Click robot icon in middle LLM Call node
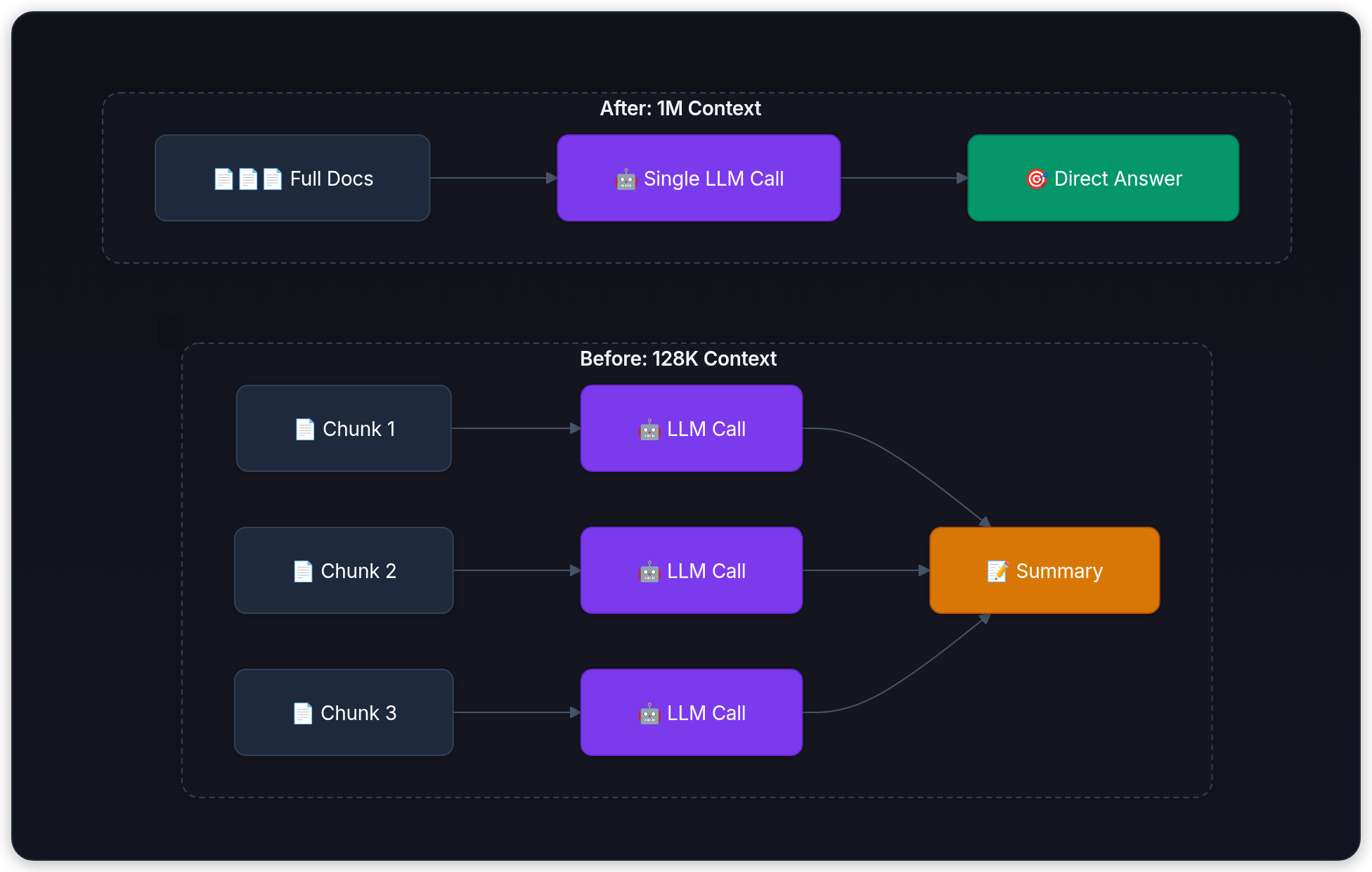Viewport: 1372px width, 872px height. 649,572
